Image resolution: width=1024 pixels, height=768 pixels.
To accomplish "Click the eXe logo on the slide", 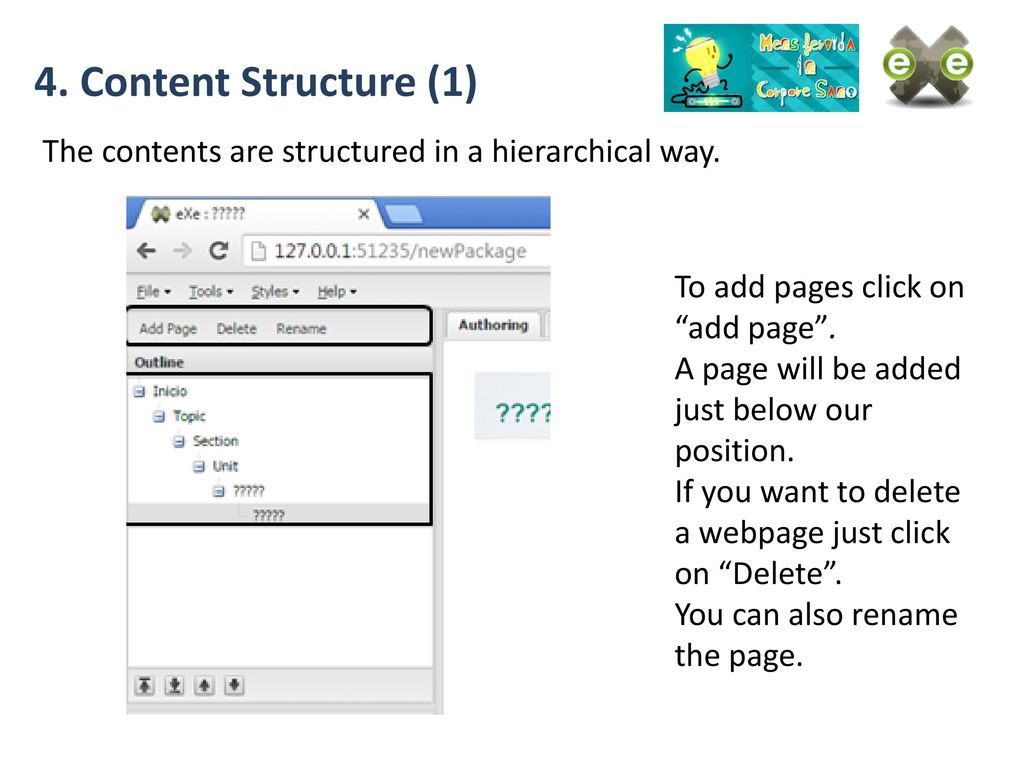I will (x=928, y=66).
